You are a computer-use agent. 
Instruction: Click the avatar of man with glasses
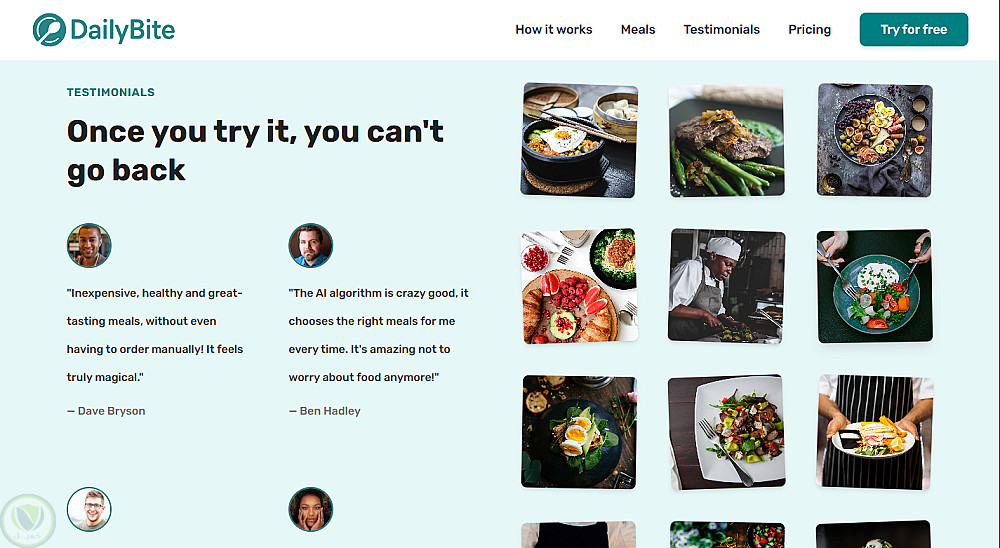pos(89,509)
